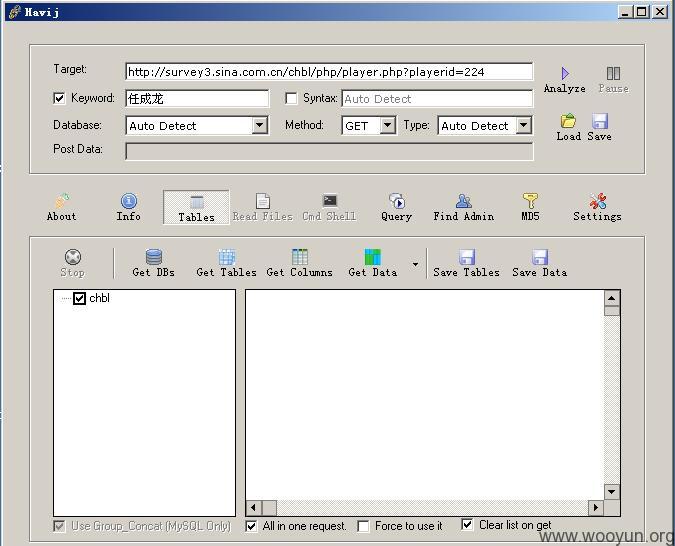
Task: Fetch databases with Get DBs
Action: coord(154,263)
